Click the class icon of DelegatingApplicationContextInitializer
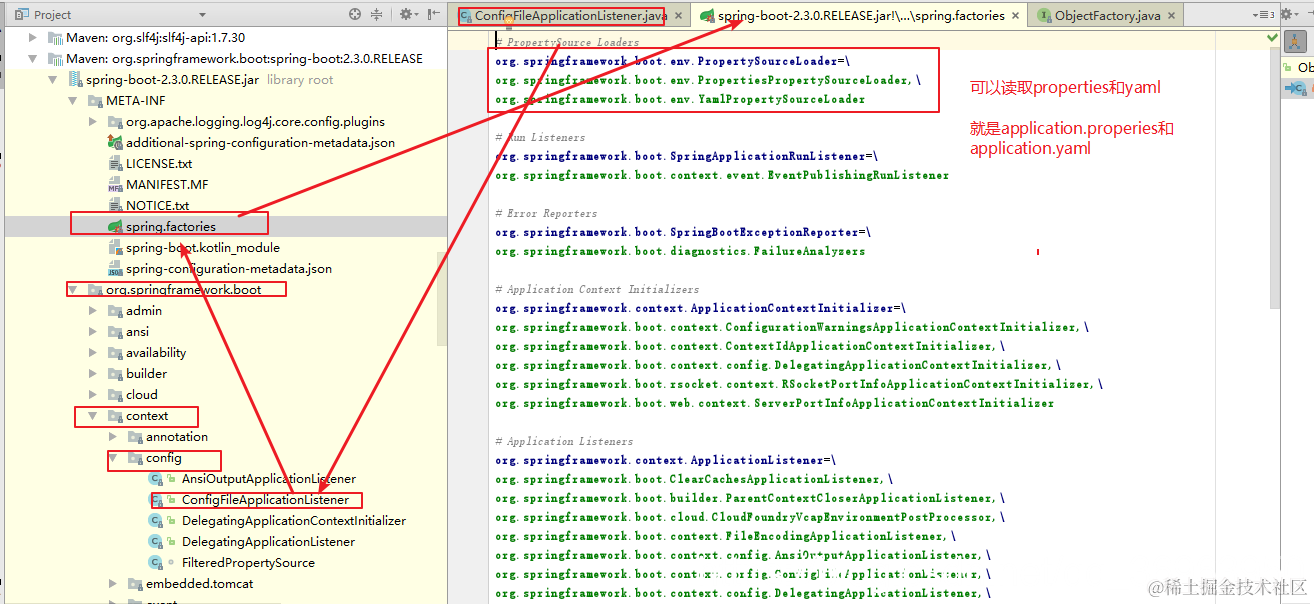This screenshot has height=604, width=1314. click(156, 520)
